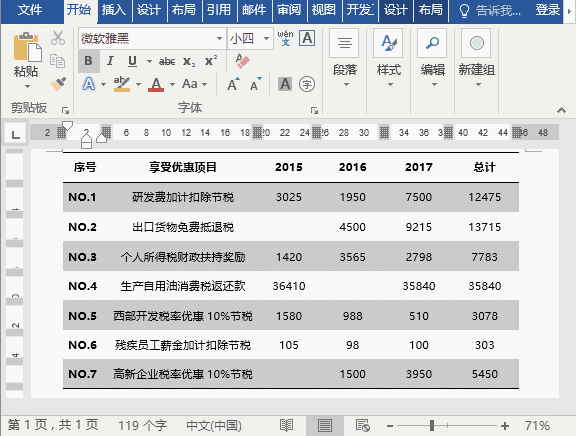Toggle subscript formatting
The height and width of the screenshot is (436, 576).
click(x=189, y=61)
